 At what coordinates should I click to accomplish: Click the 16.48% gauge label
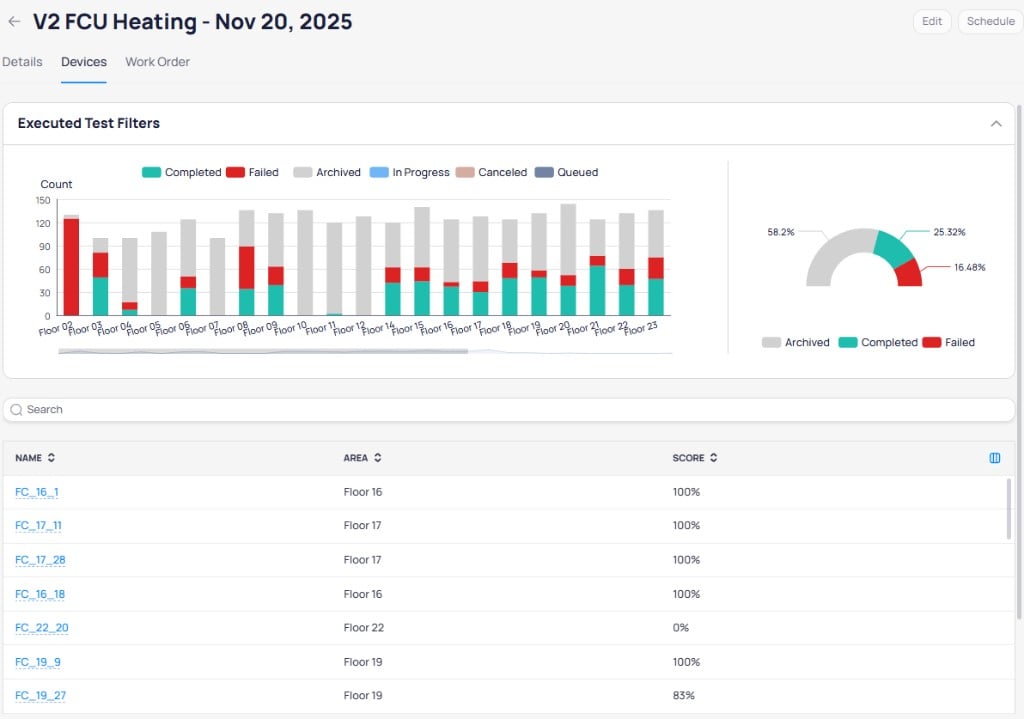coord(969,267)
